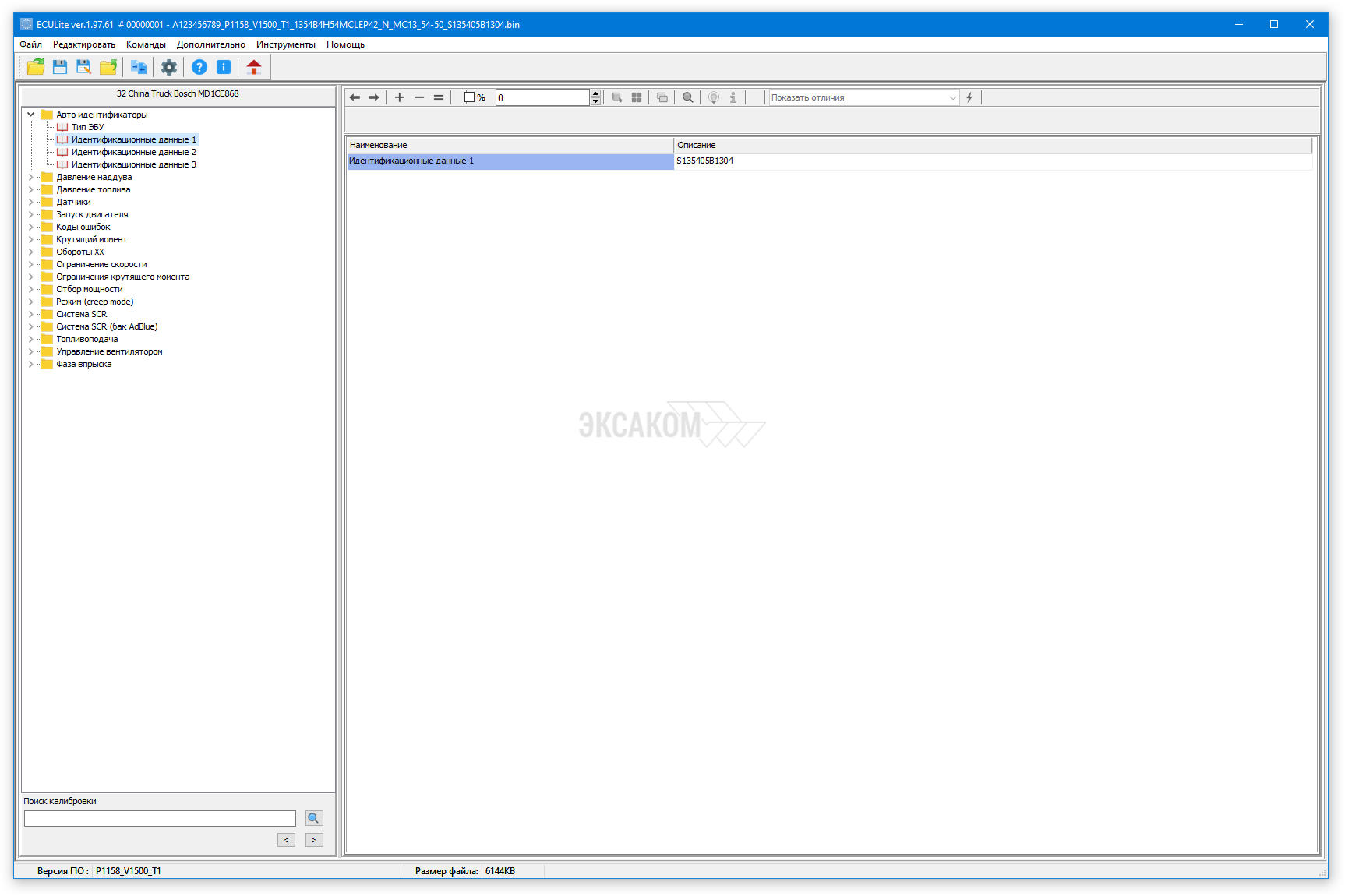The image size is (1345, 896).
Task: Collapse the Авто идентификаторы folder
Action: [x=31, y=115]
